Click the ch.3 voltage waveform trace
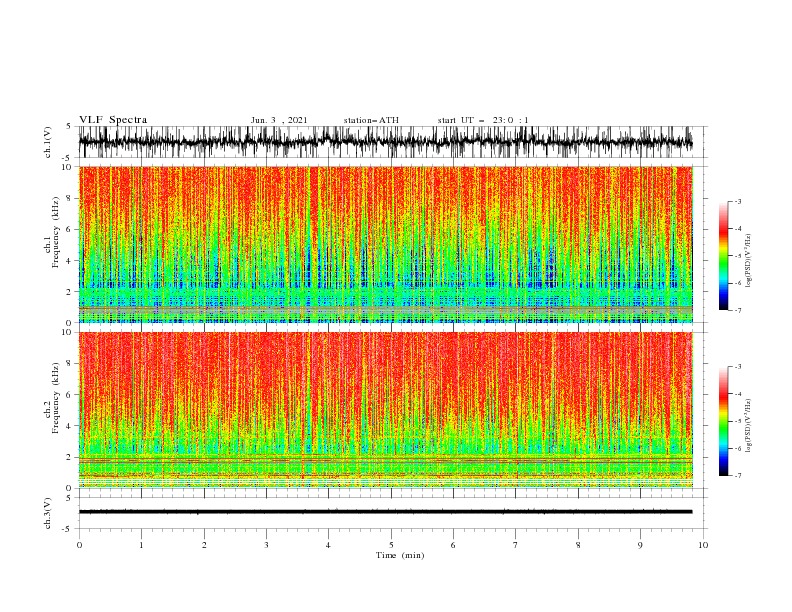 [x=385, y=512]
